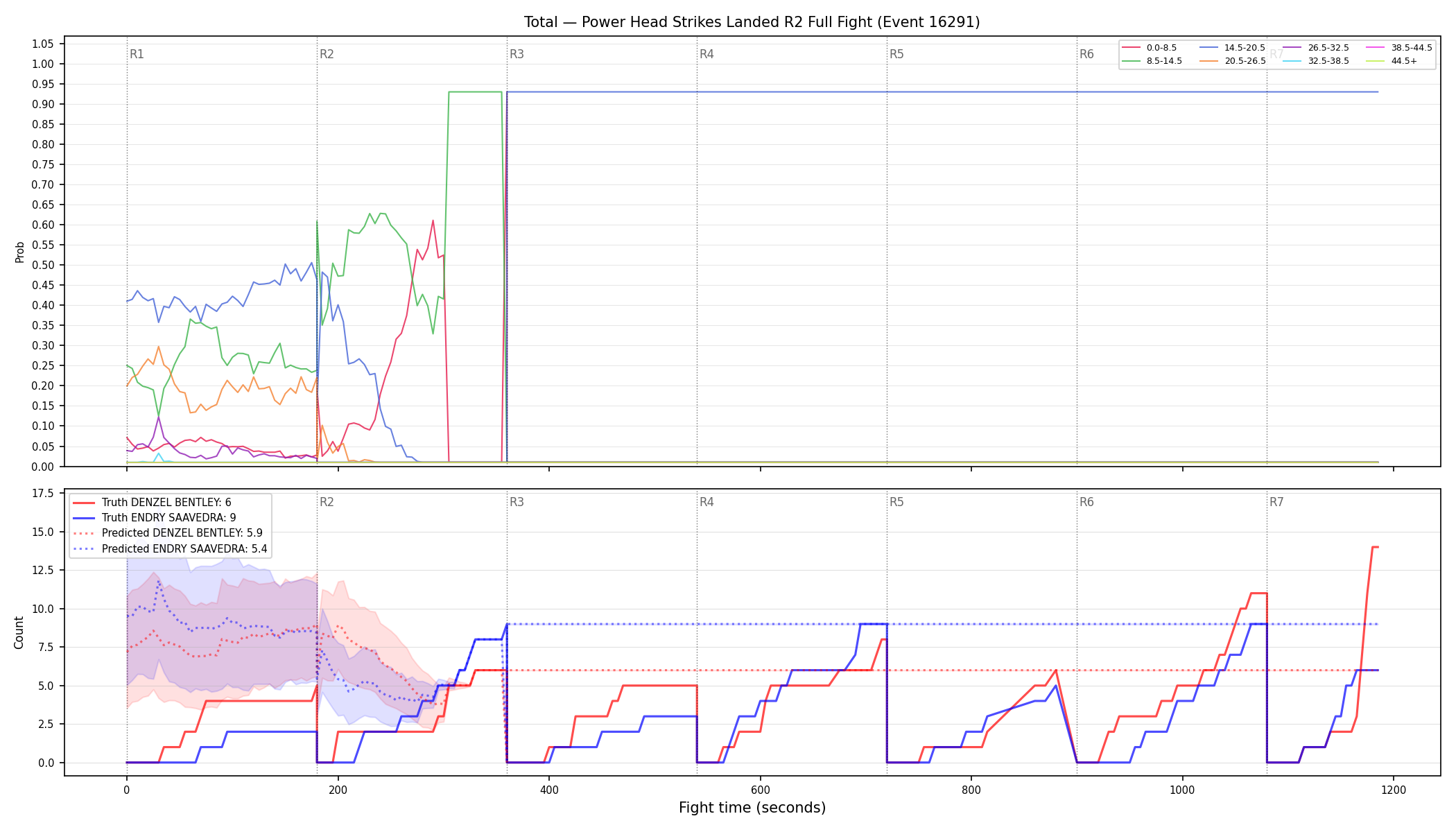Select the 32.5-38.5 cyan legend entry

[1317, 61]
